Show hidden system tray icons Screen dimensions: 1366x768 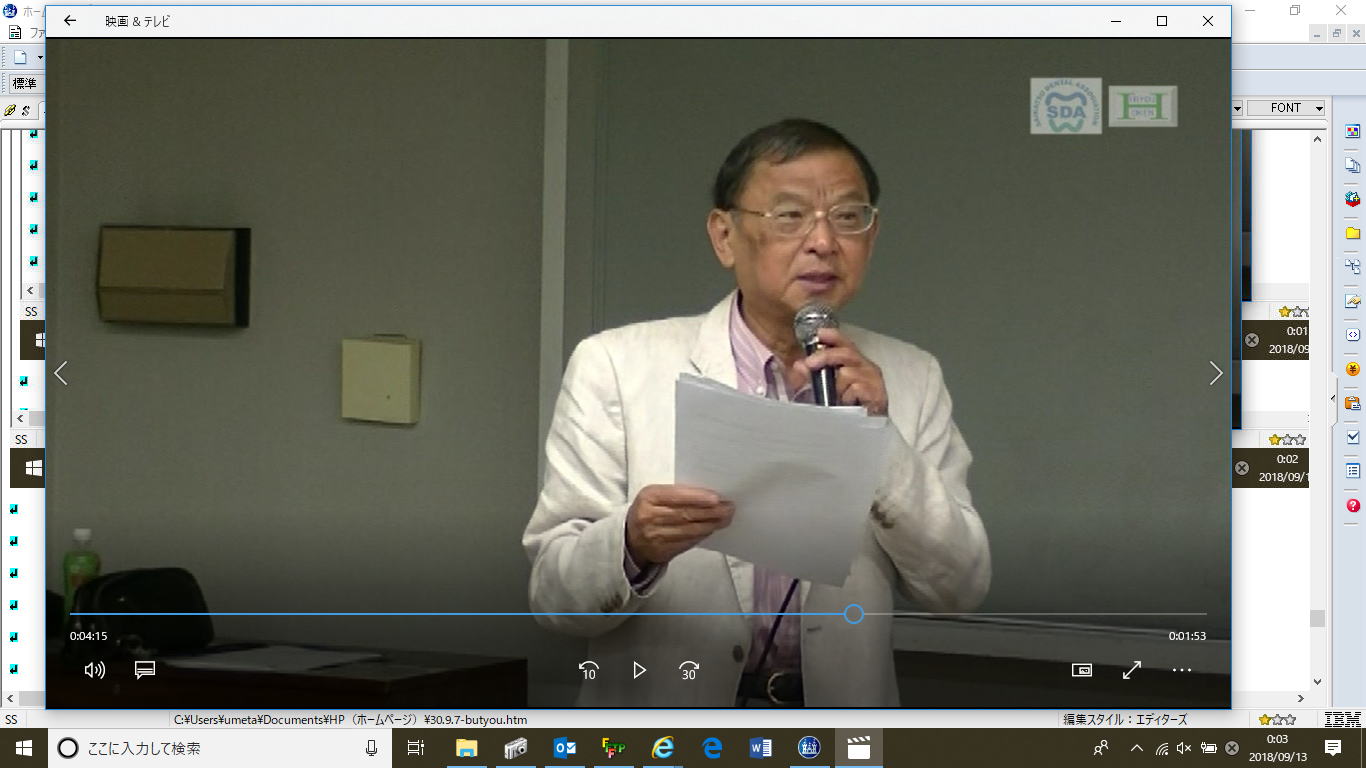[x=1136, y=748]
